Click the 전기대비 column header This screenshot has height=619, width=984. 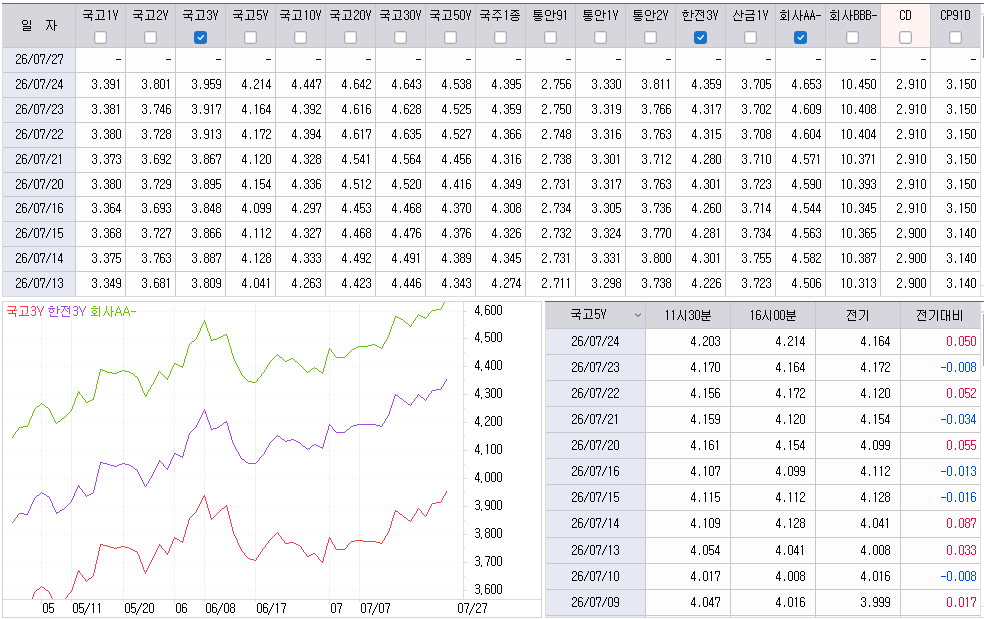coord(940,315)
